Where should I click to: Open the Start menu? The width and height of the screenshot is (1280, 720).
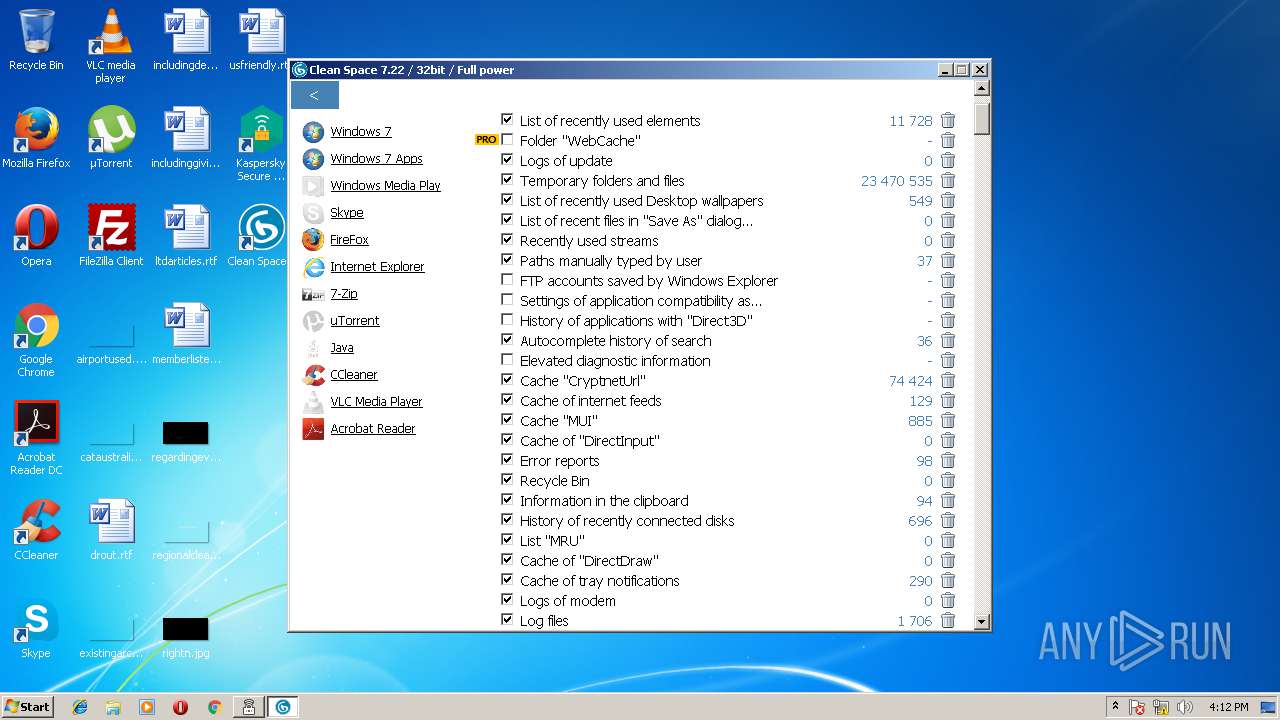click(x=27, y=707)
